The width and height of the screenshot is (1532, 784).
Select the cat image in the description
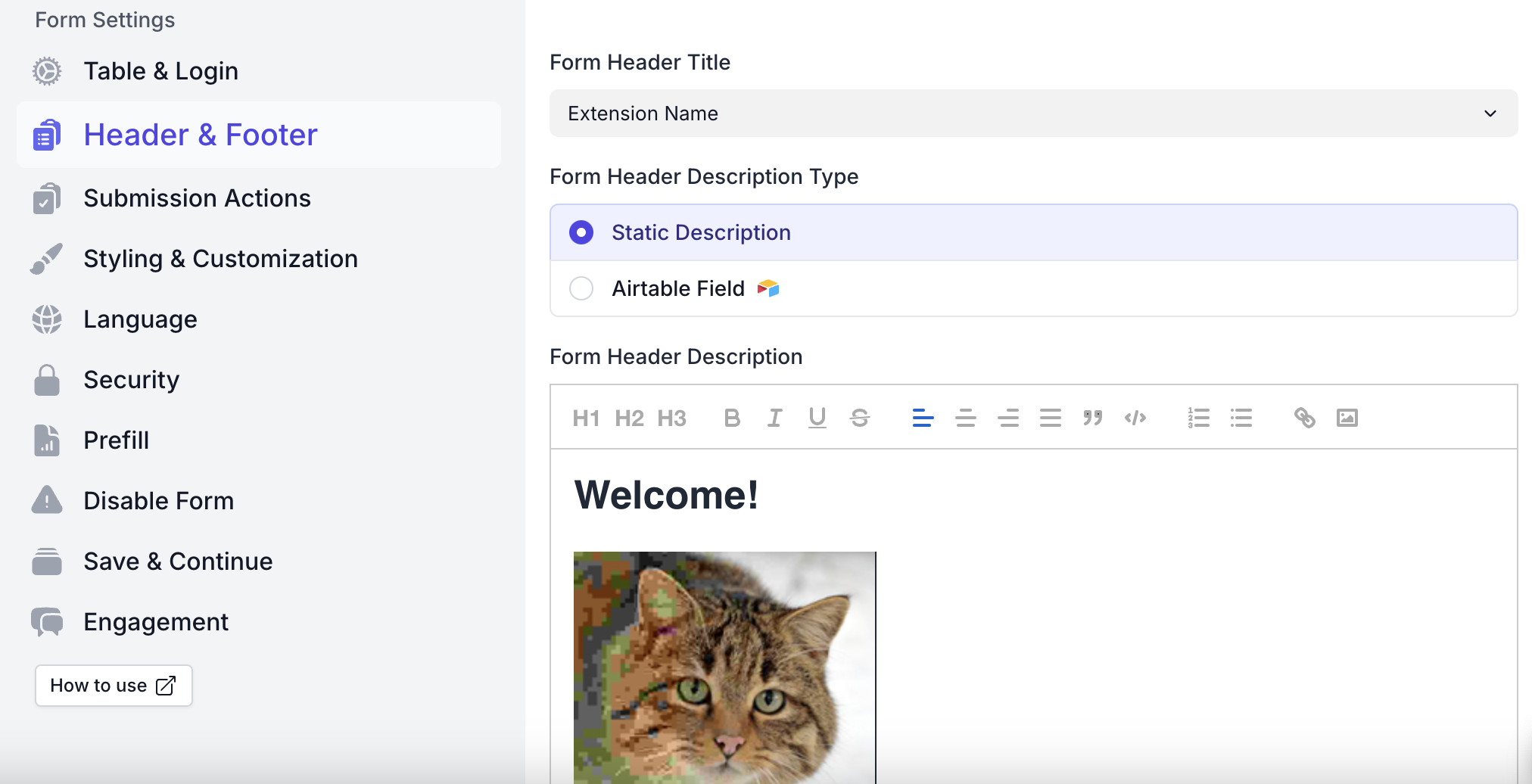(724, 666)
